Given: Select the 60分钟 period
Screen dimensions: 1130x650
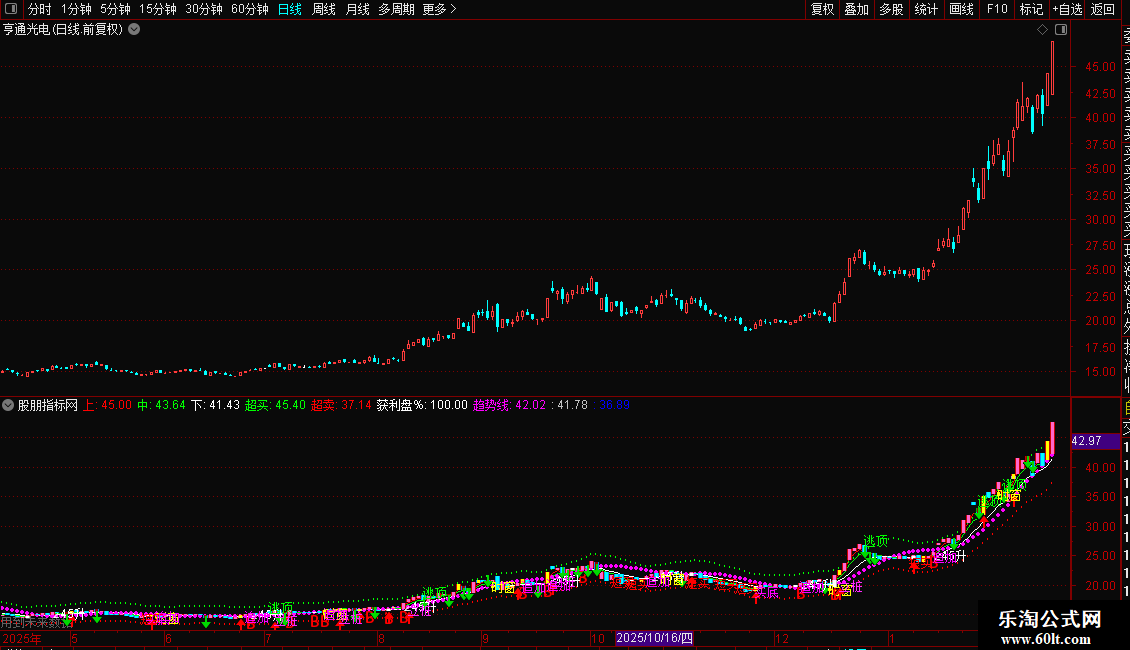Looking at the screenshot, I should click(x=250, y=9).
